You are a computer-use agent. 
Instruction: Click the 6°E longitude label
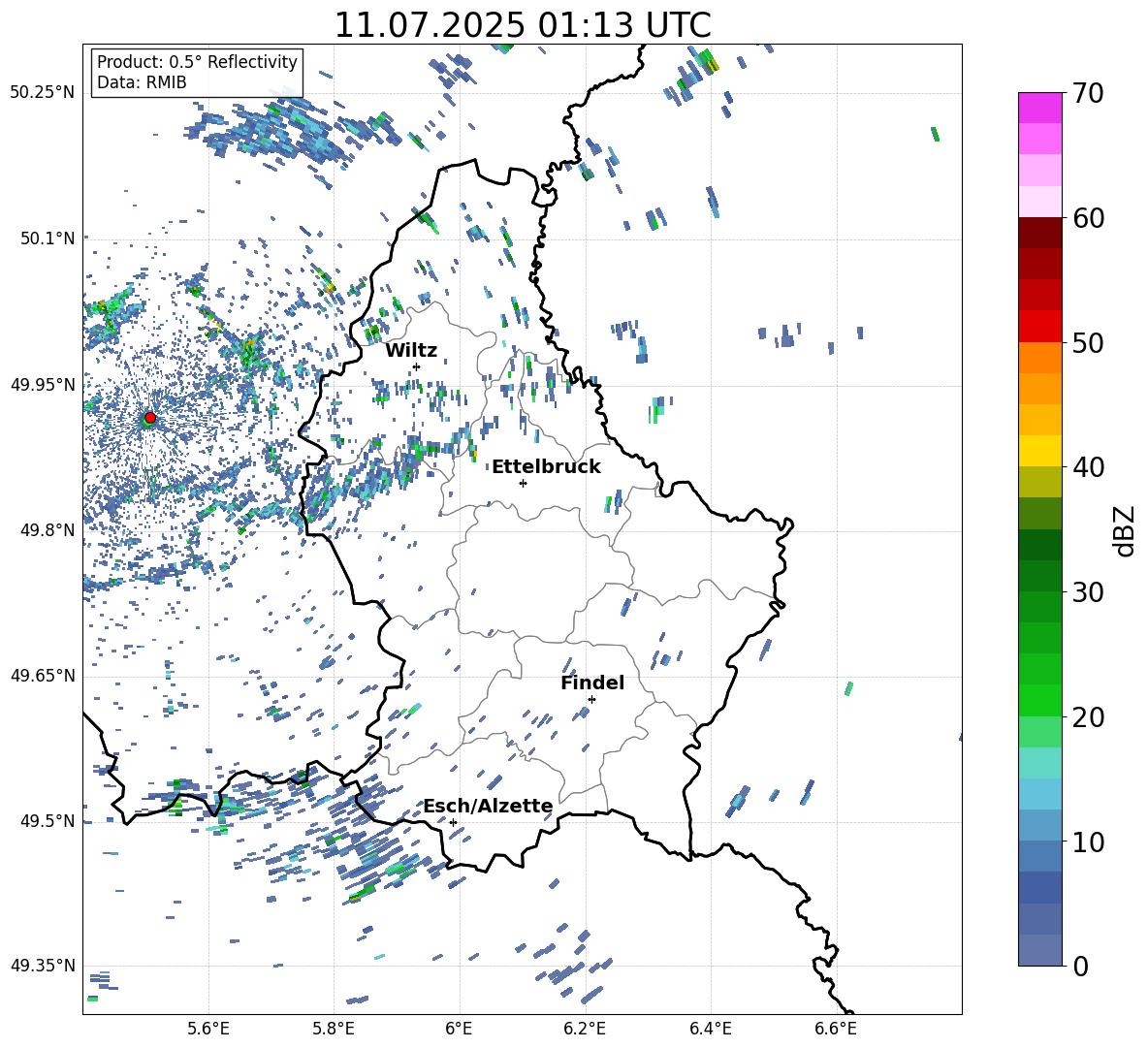459,1029
